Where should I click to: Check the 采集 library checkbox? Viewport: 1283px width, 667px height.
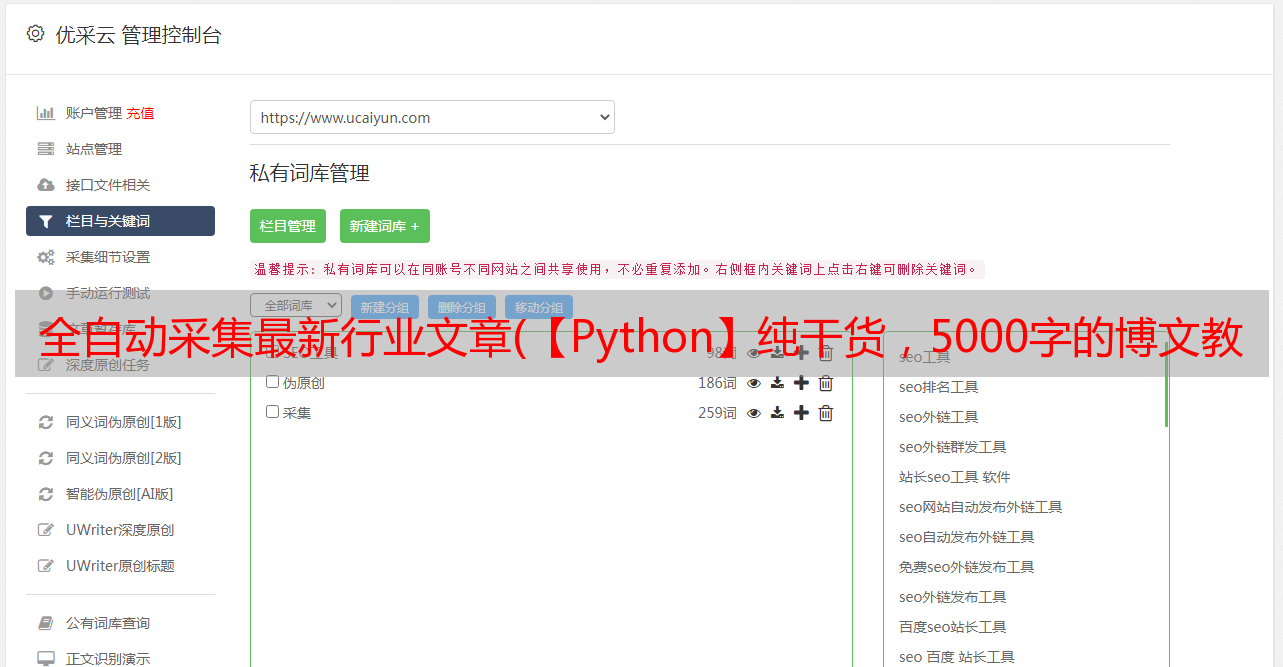(272, 412)
